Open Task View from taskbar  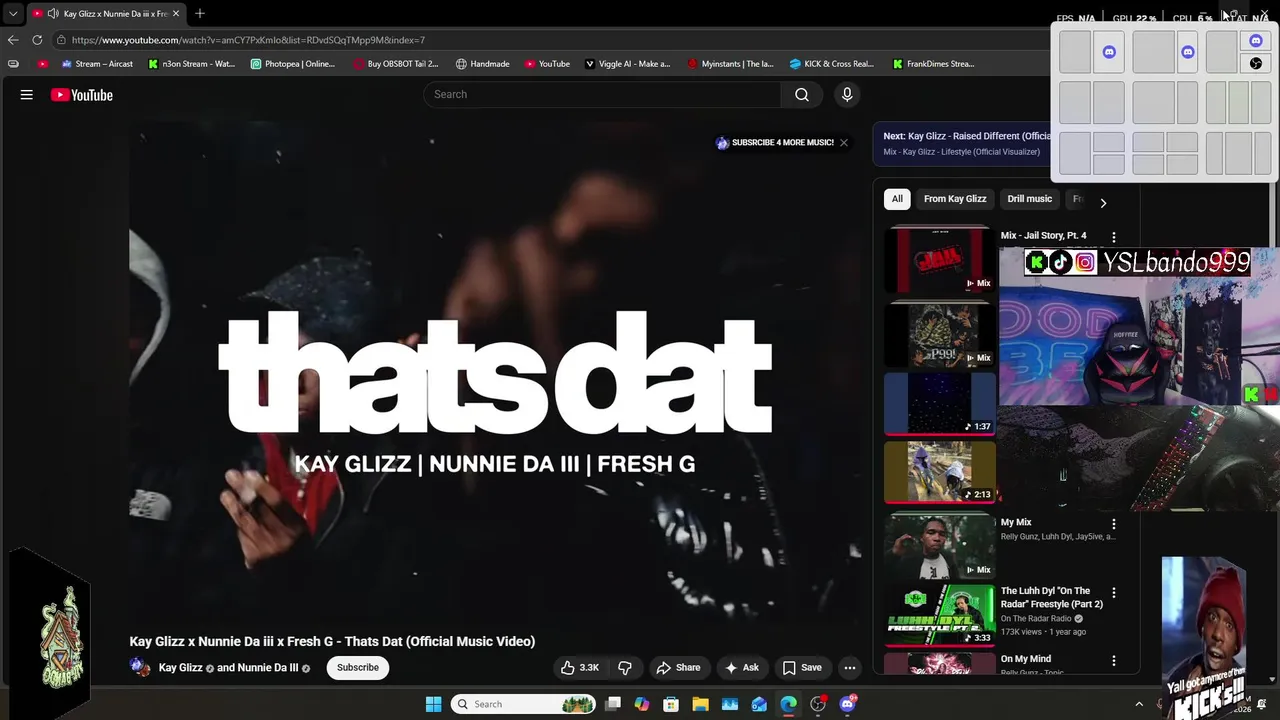pyautogui.click(x=613, y=704)
